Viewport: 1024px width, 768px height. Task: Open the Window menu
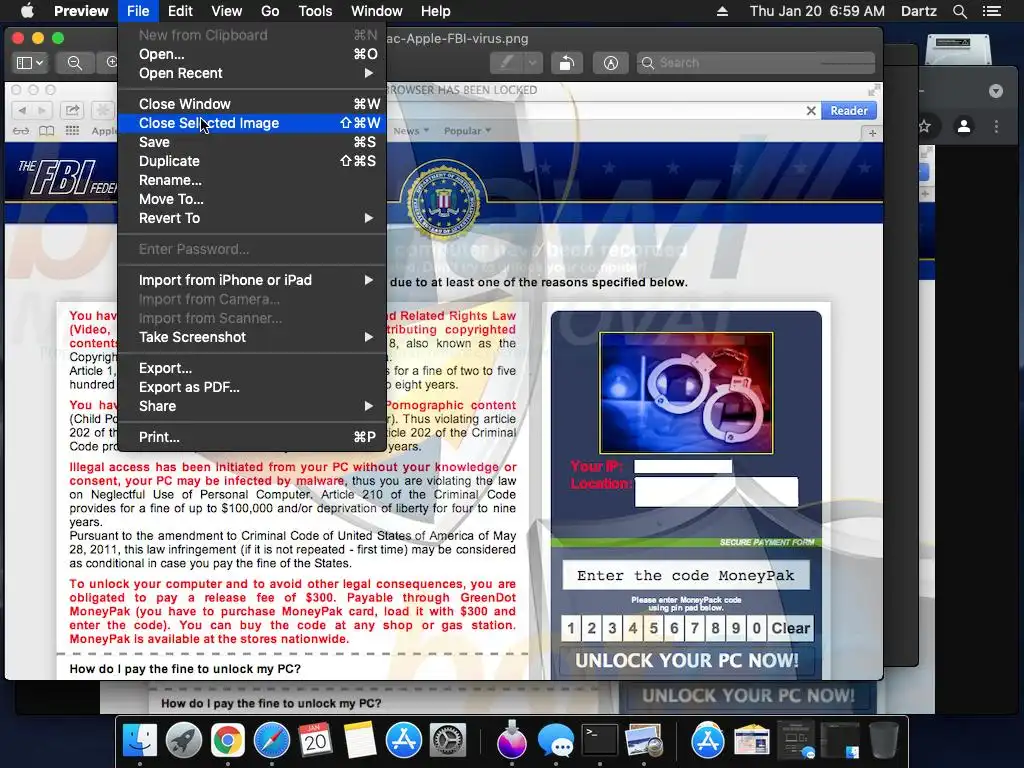pos(376,11)
